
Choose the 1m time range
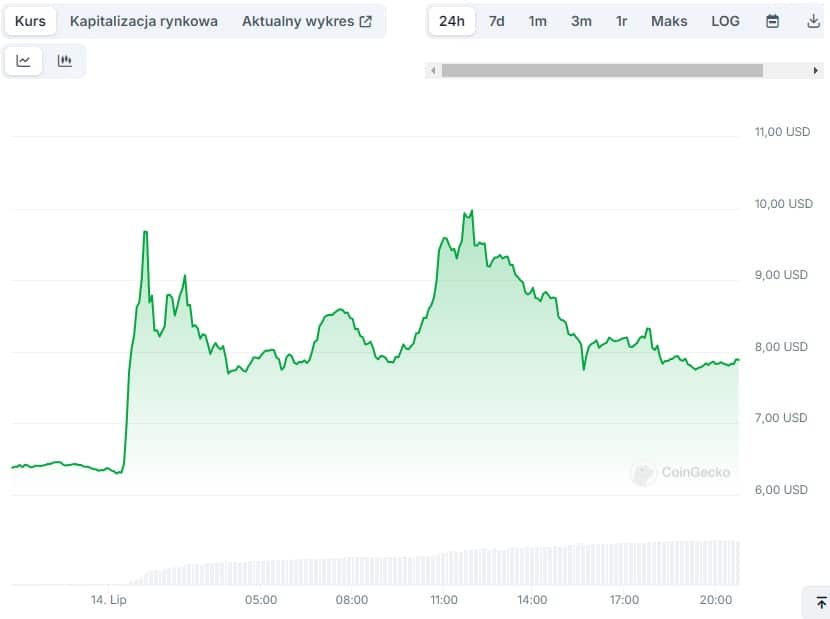point(538,21)
